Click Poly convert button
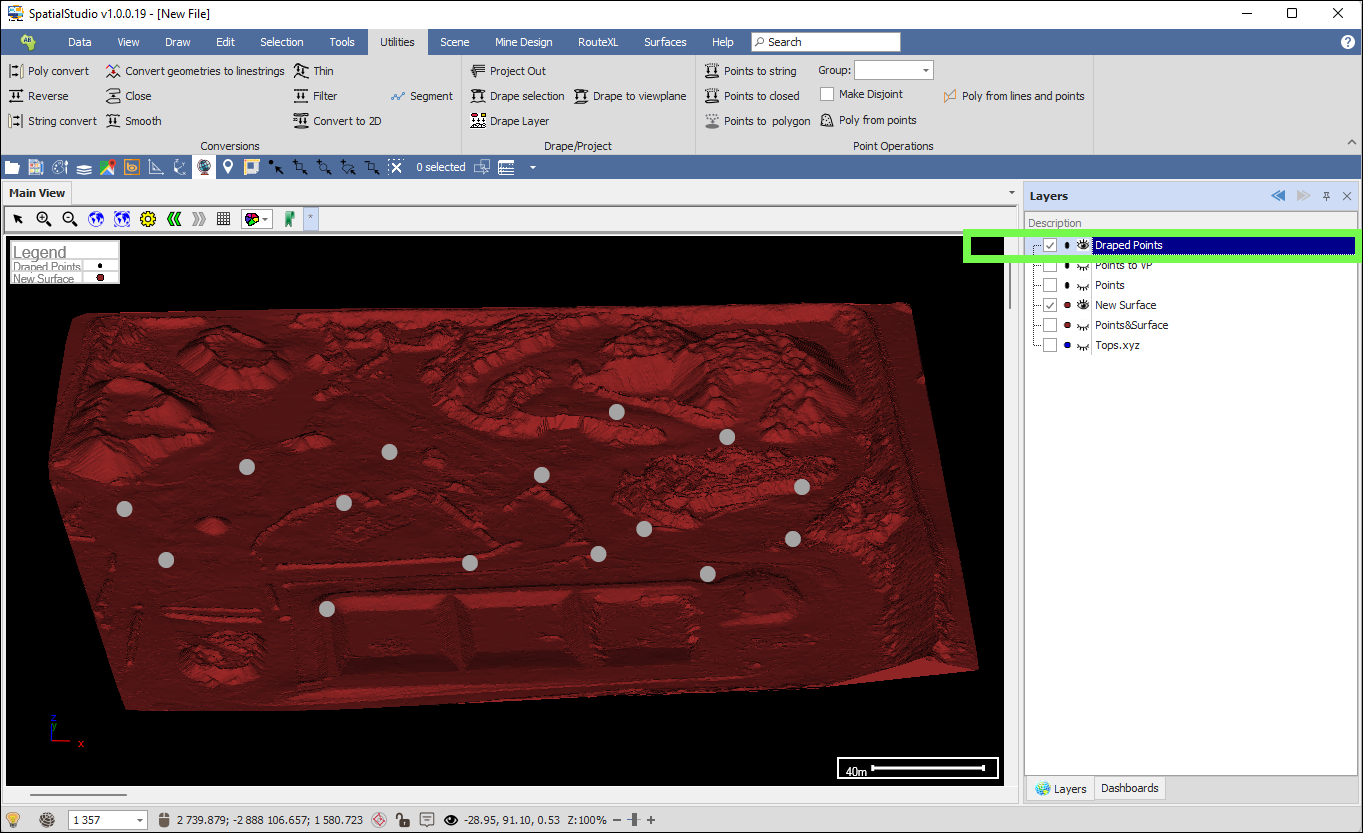This screenshot has height=833, width=1363. [49, 71]
